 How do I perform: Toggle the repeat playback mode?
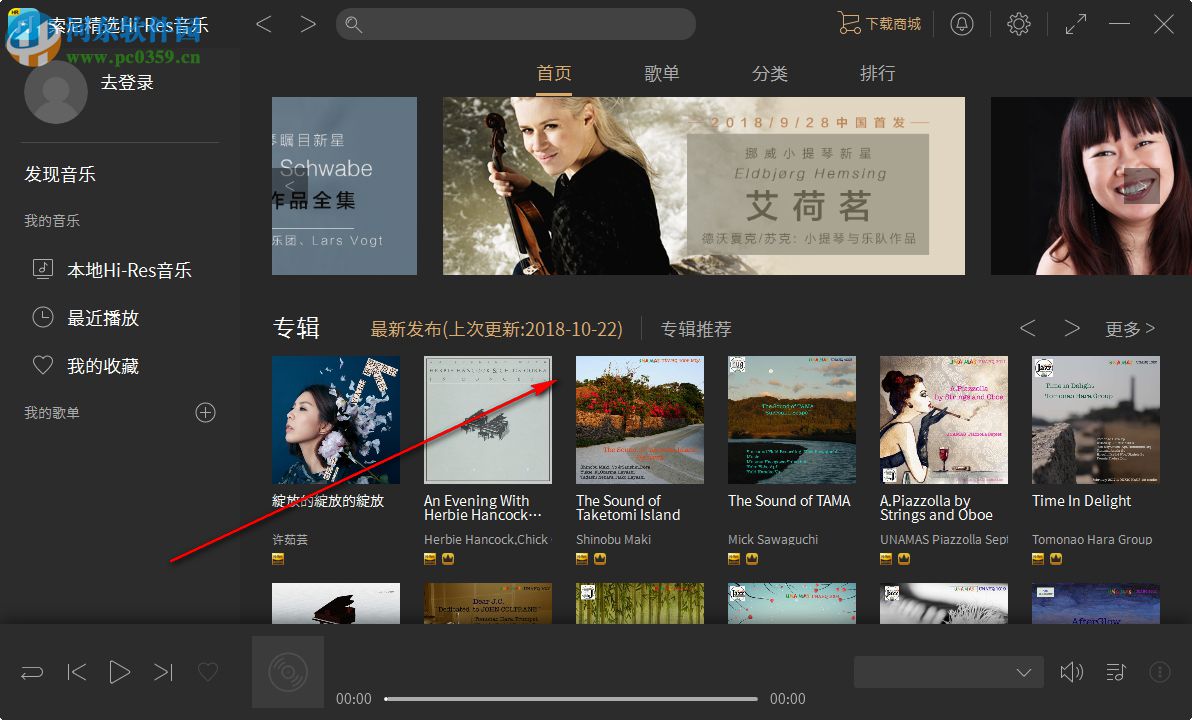pos(32,673)
